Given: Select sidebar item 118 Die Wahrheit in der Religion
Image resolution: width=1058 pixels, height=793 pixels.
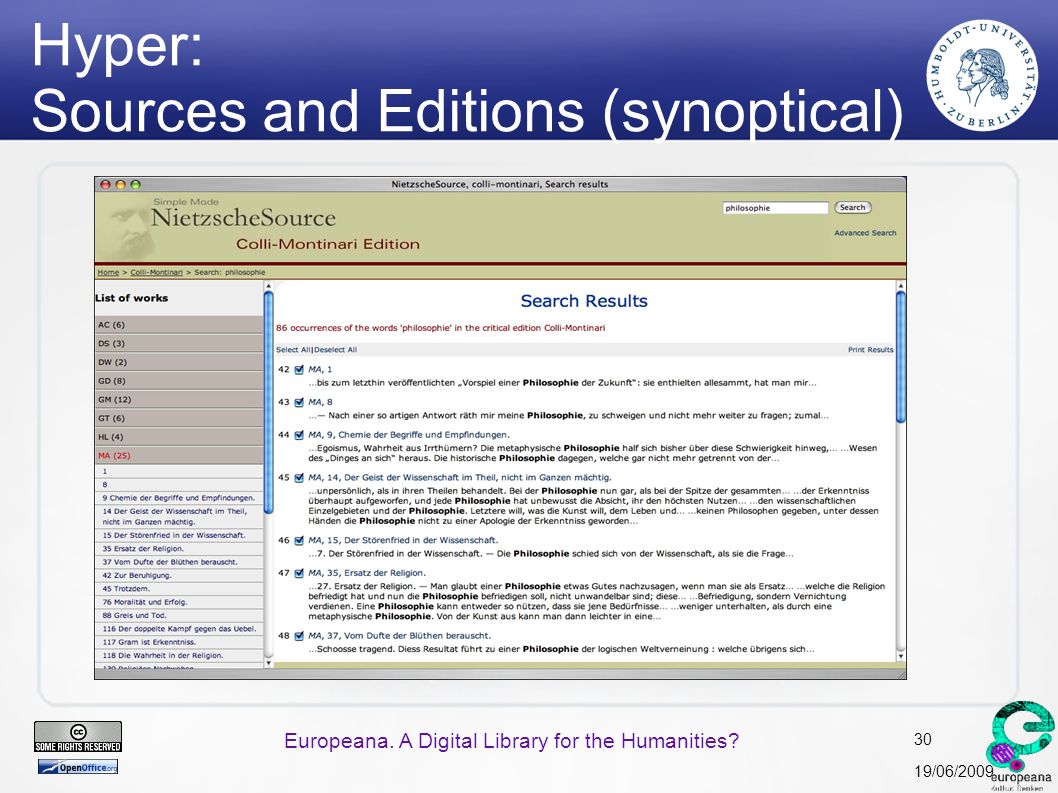Looking at the screenshot, I should [179, 655].
